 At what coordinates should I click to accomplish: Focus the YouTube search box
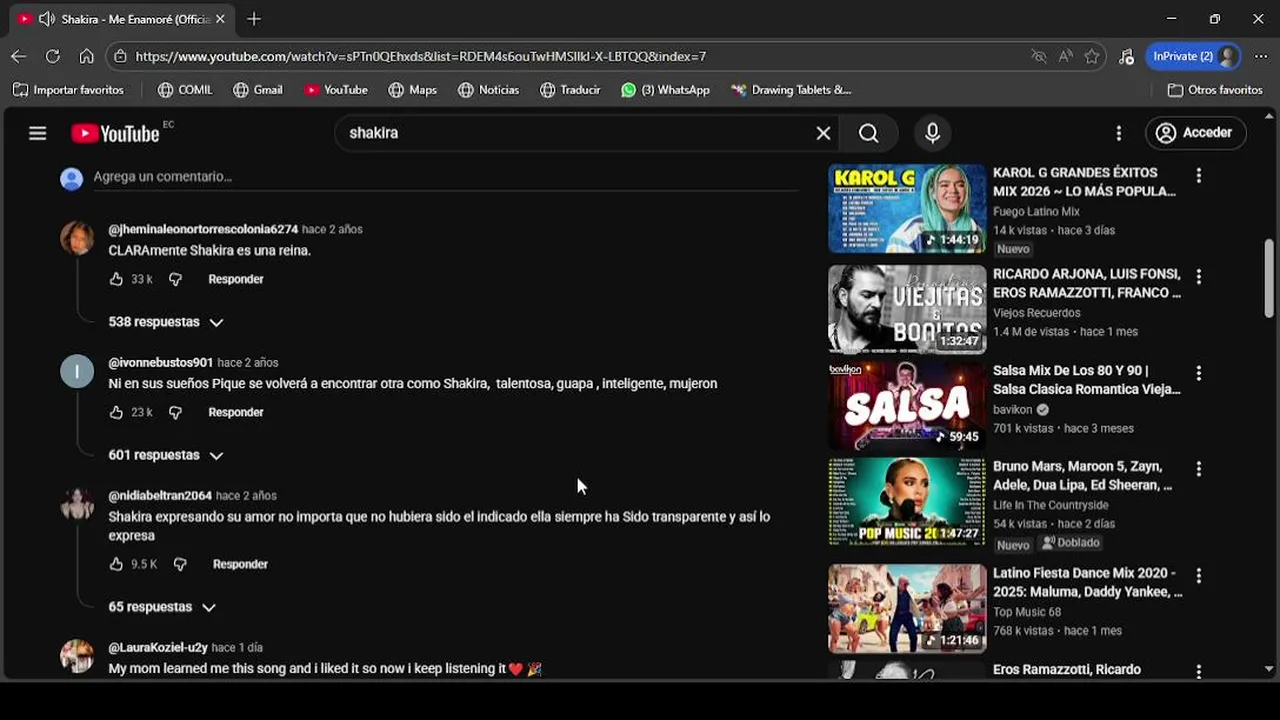[575, 133]
